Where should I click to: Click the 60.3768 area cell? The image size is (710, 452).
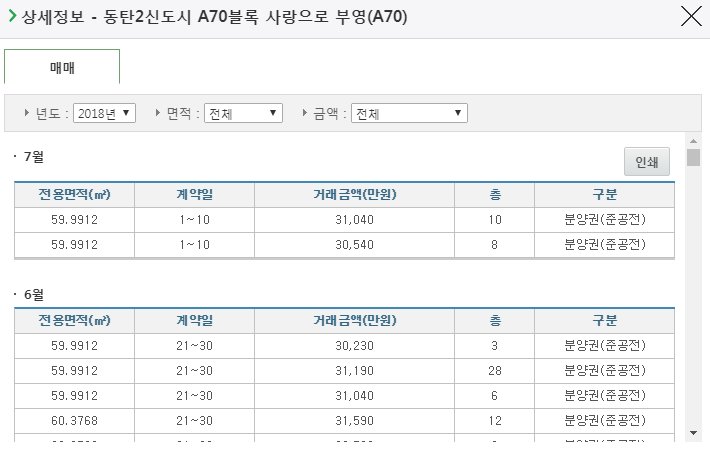(x=74, y=421)
